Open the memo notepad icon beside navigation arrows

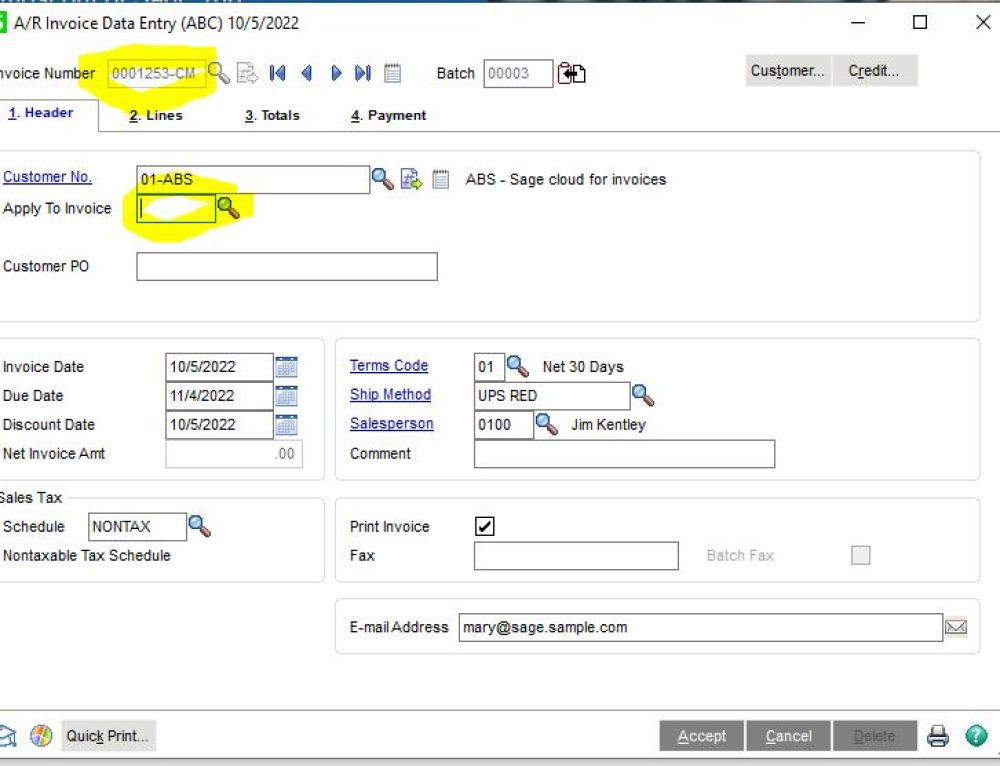tap(392, 73)
